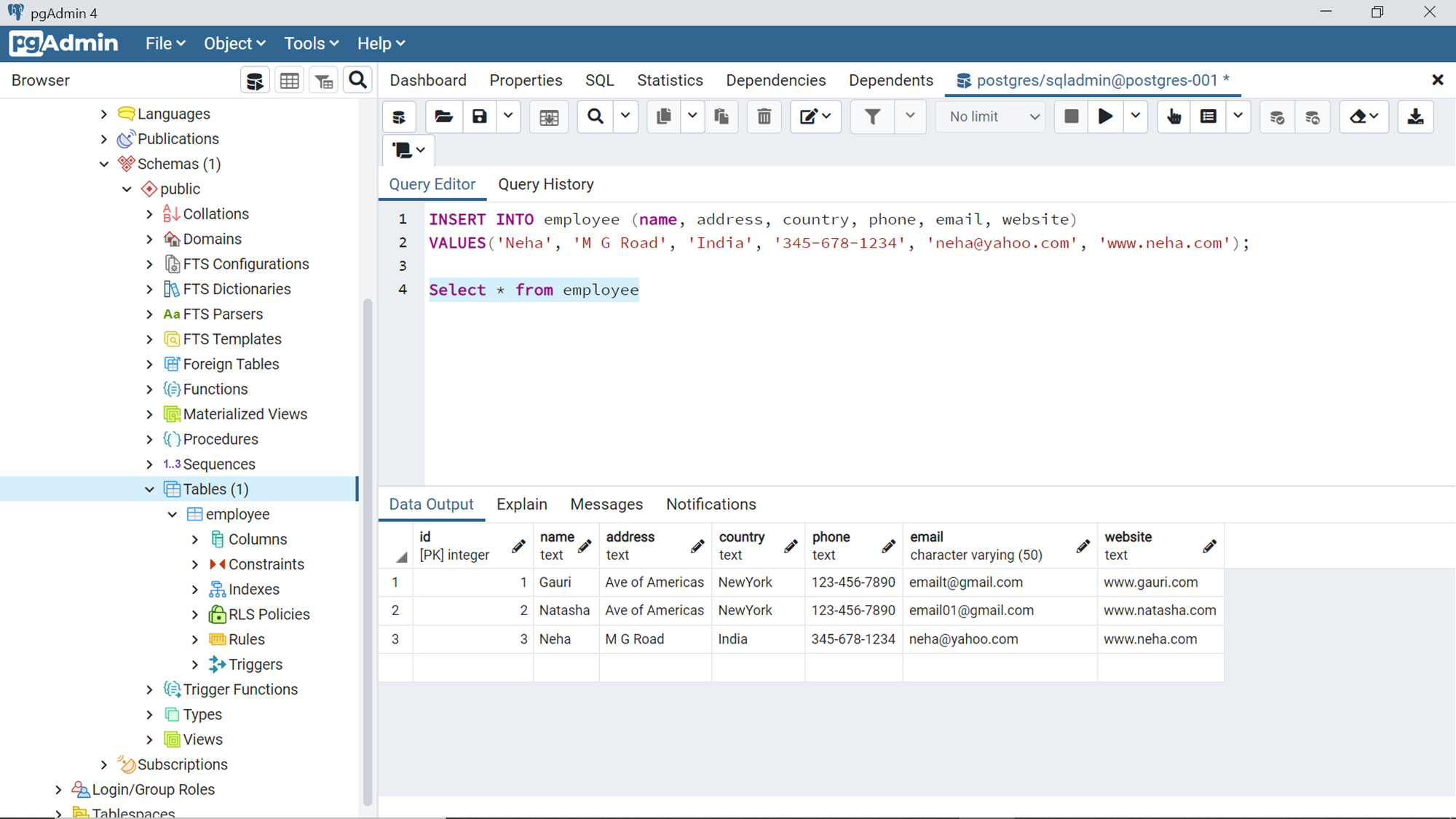This screenshot has height=819, width=1456.
Task: Click the Execute query play button
Action: (x=1105, y=116)
